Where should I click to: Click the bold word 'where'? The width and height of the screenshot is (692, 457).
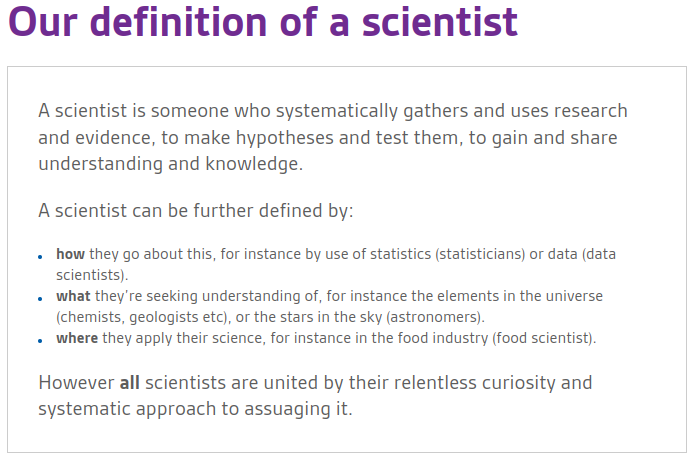[x=77, y=338]
